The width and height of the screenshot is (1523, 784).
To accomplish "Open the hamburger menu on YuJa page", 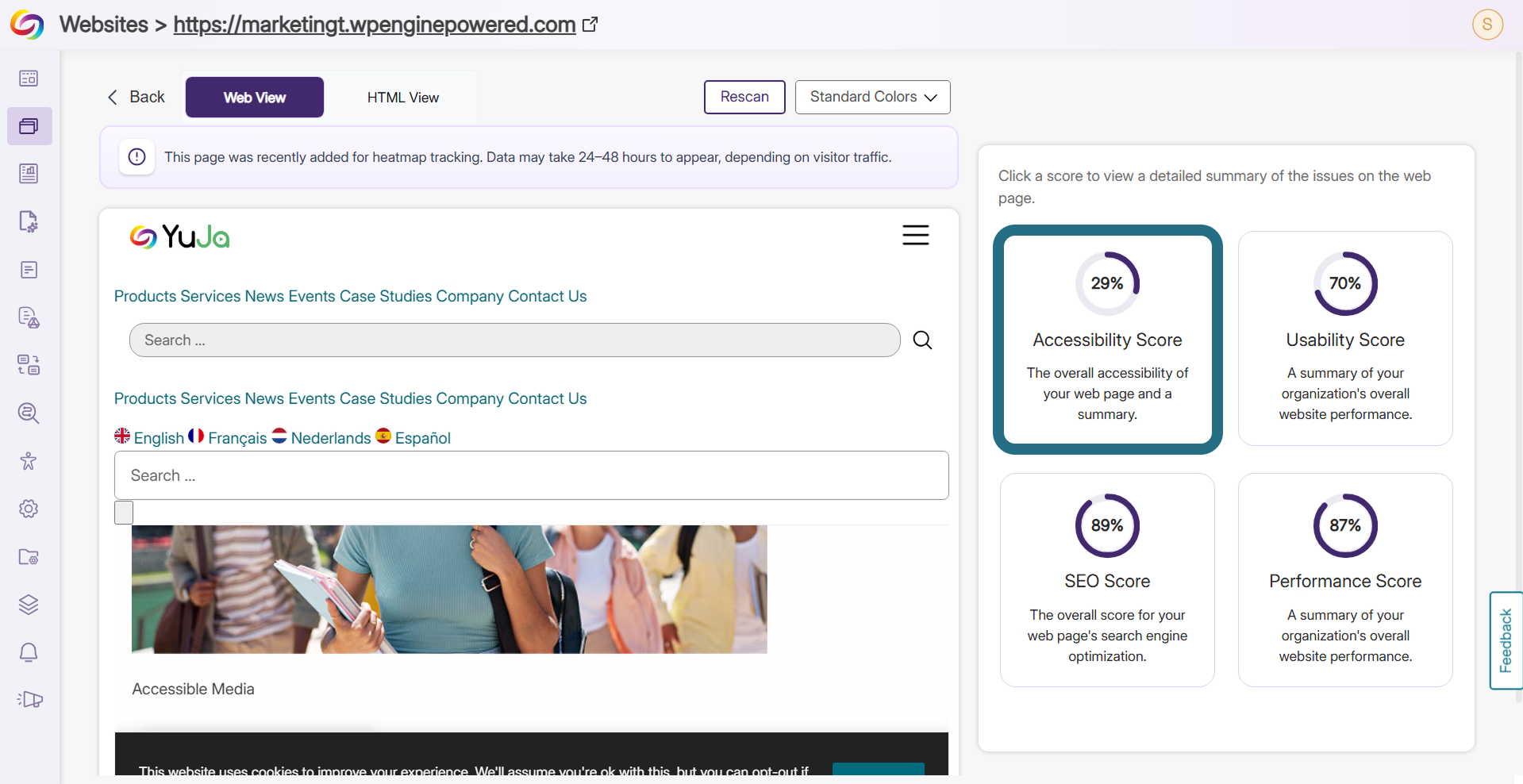I will point(915,235).
